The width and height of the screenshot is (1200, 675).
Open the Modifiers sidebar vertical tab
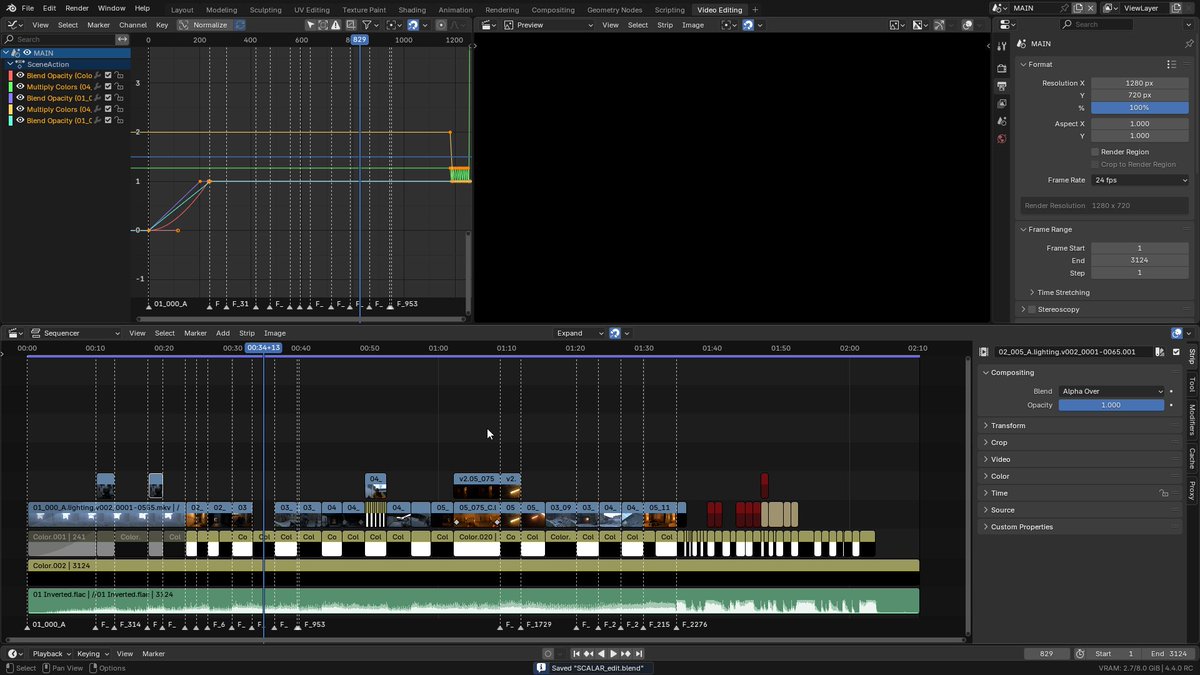pos(1192,420)
